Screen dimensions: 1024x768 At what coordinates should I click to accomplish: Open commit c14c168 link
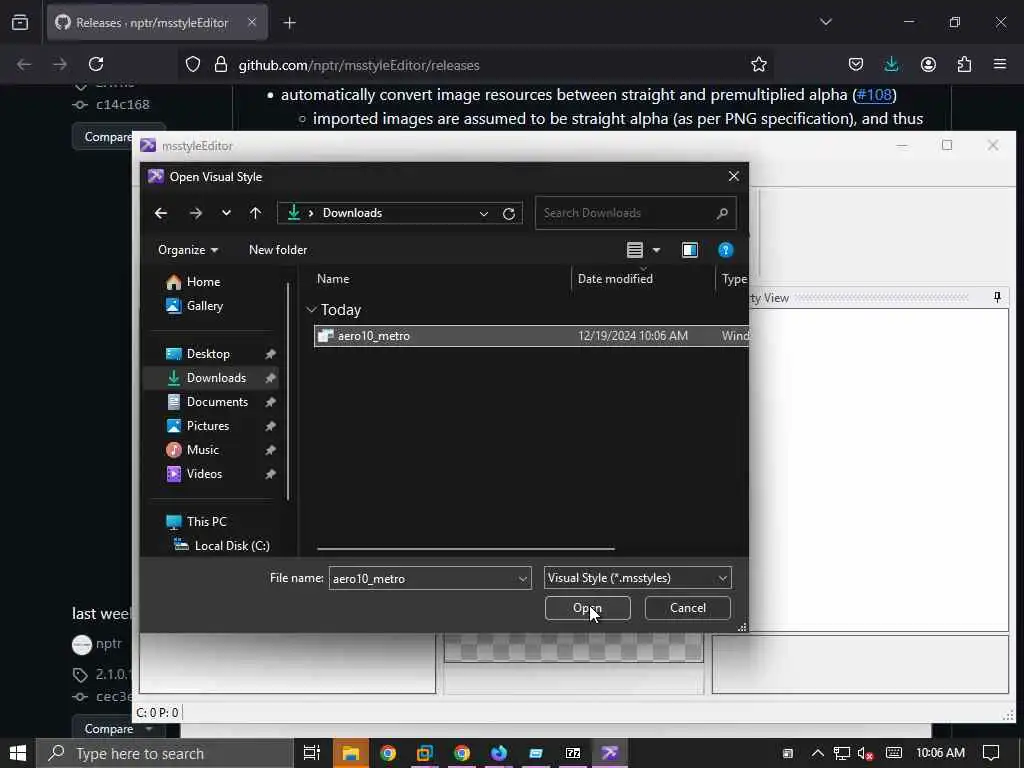point(123,104)
